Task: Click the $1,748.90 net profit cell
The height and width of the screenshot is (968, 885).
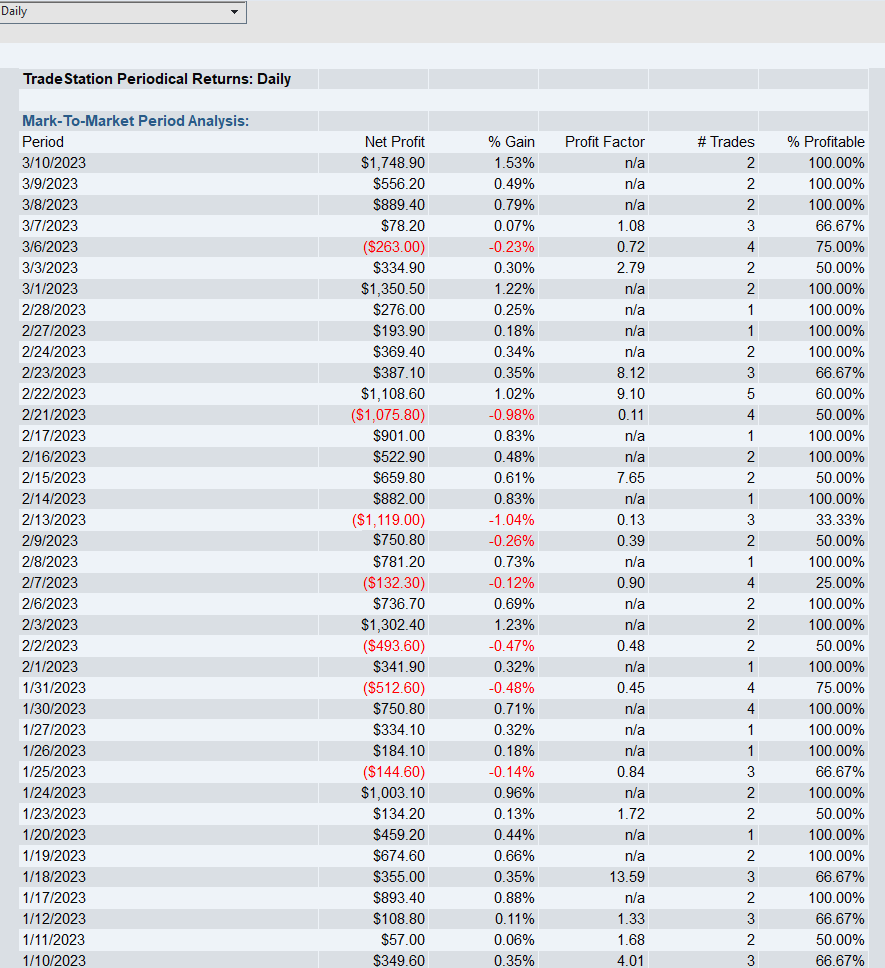Action: [x=392, y=163]
